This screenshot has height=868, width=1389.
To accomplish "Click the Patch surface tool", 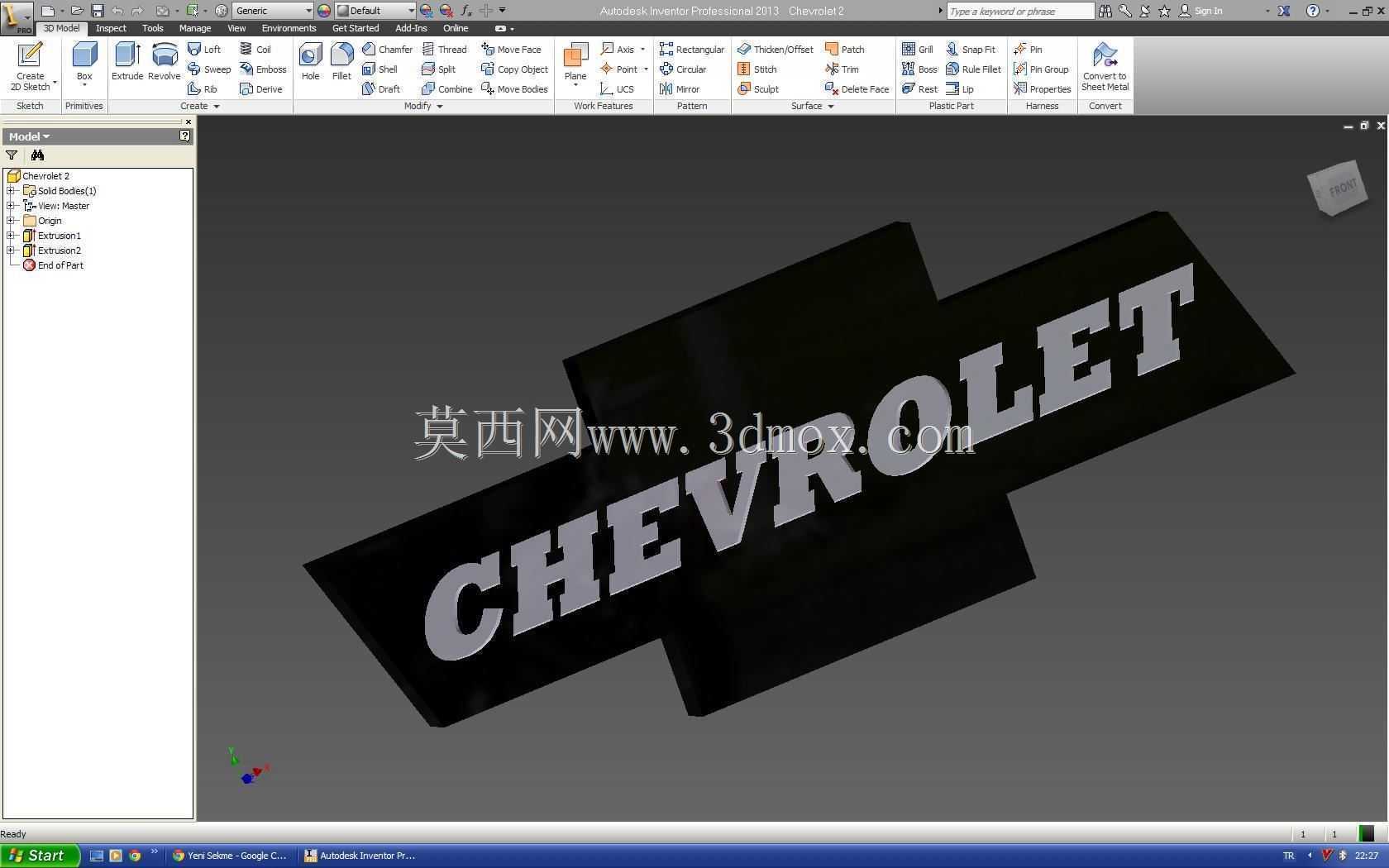I will pos(845,50).
